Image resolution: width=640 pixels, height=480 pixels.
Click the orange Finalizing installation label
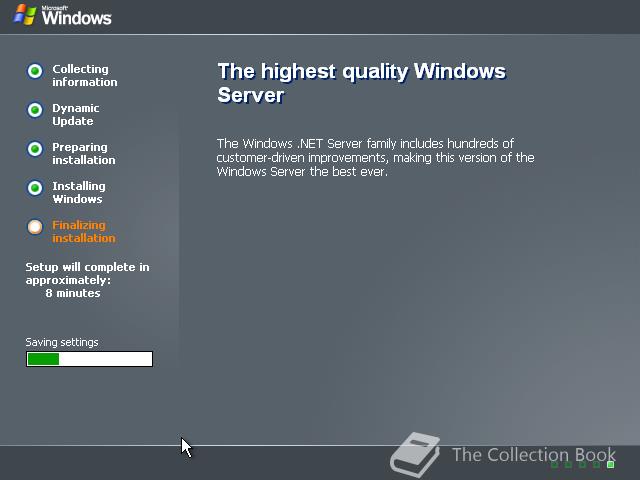[x=84, y=231]
